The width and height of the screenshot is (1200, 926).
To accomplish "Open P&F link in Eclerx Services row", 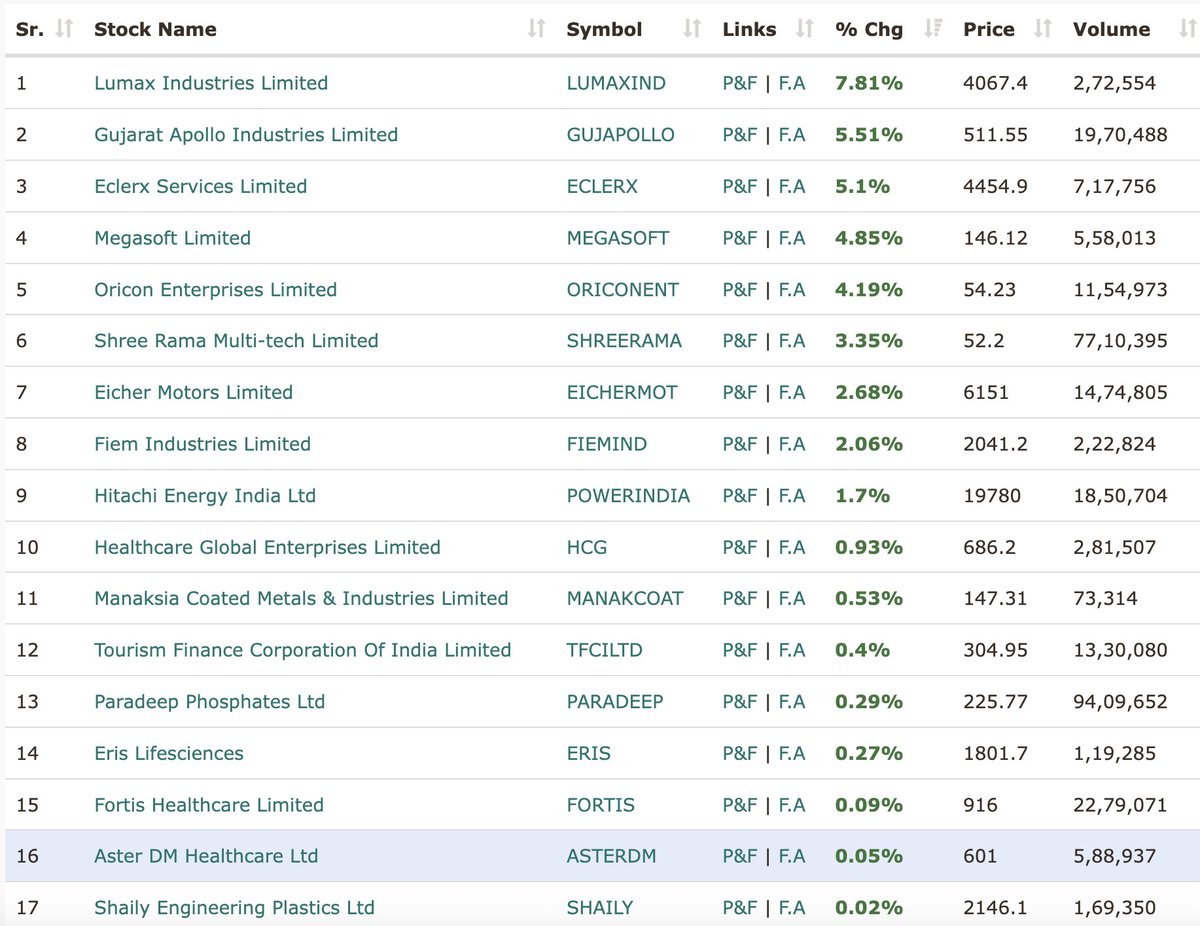I will (x=740, y=187).
